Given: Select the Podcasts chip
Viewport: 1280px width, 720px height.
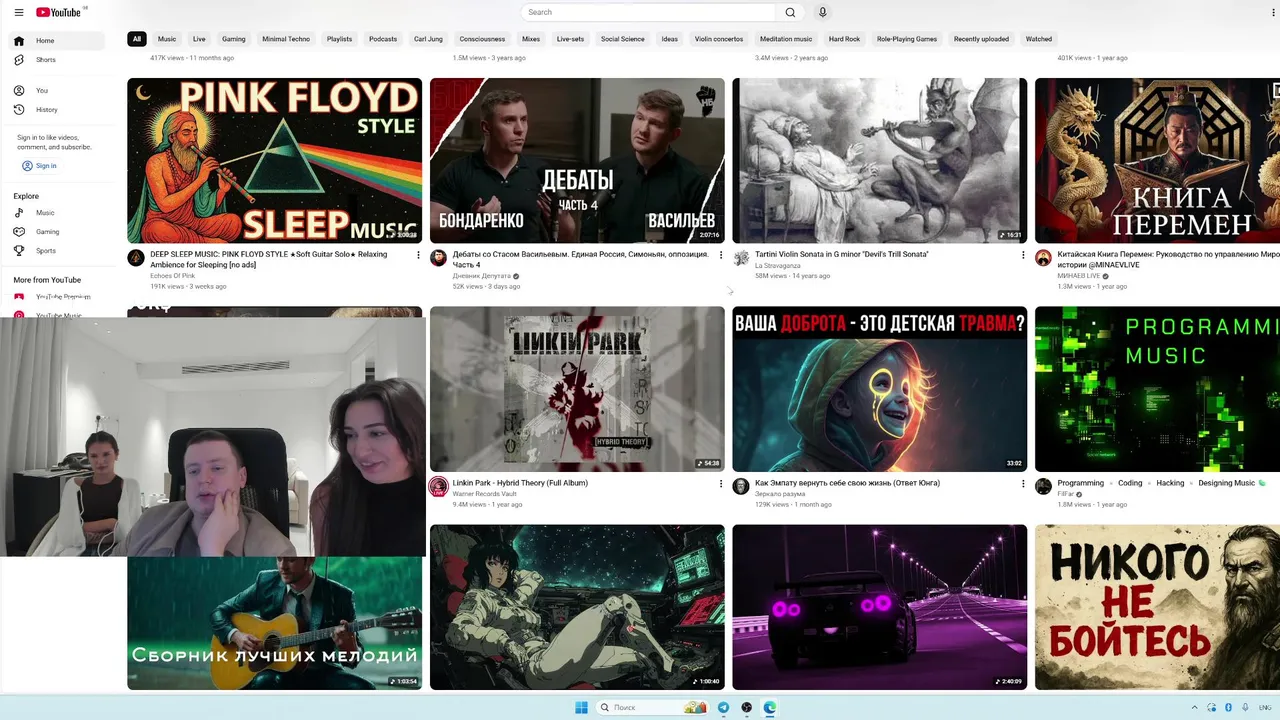Looking at the screenshot, I should click(383, 39).
